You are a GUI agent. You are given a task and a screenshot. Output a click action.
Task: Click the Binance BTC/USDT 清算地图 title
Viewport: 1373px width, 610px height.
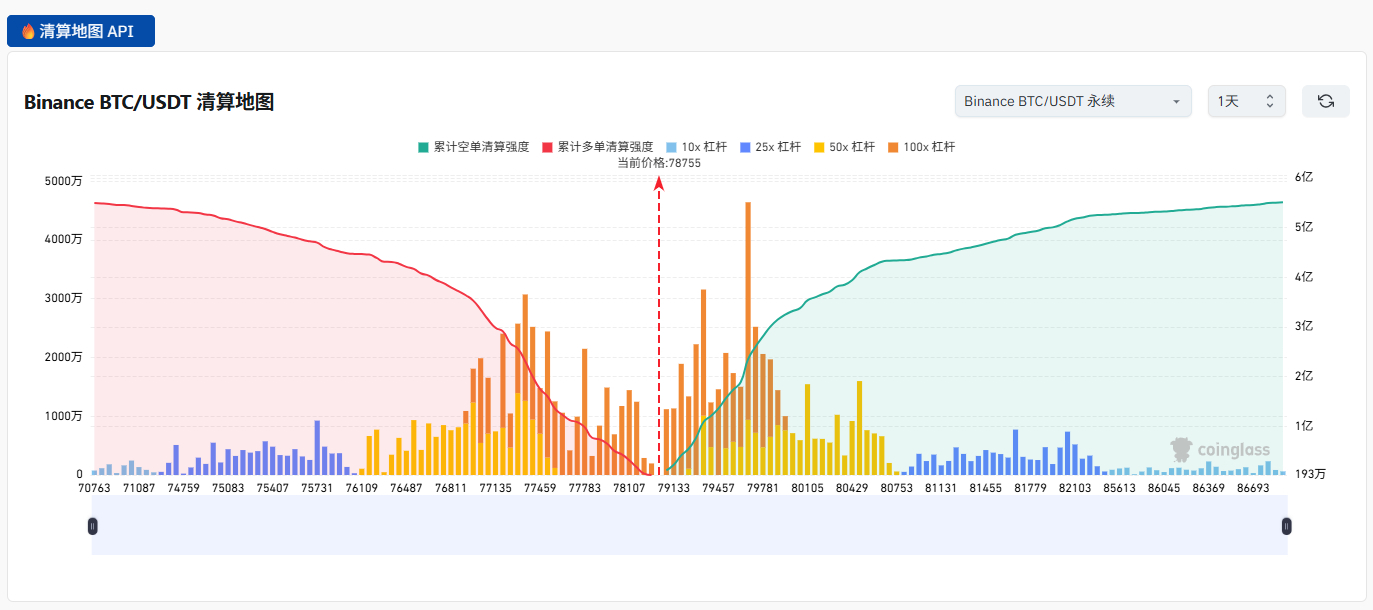(149, 102)
